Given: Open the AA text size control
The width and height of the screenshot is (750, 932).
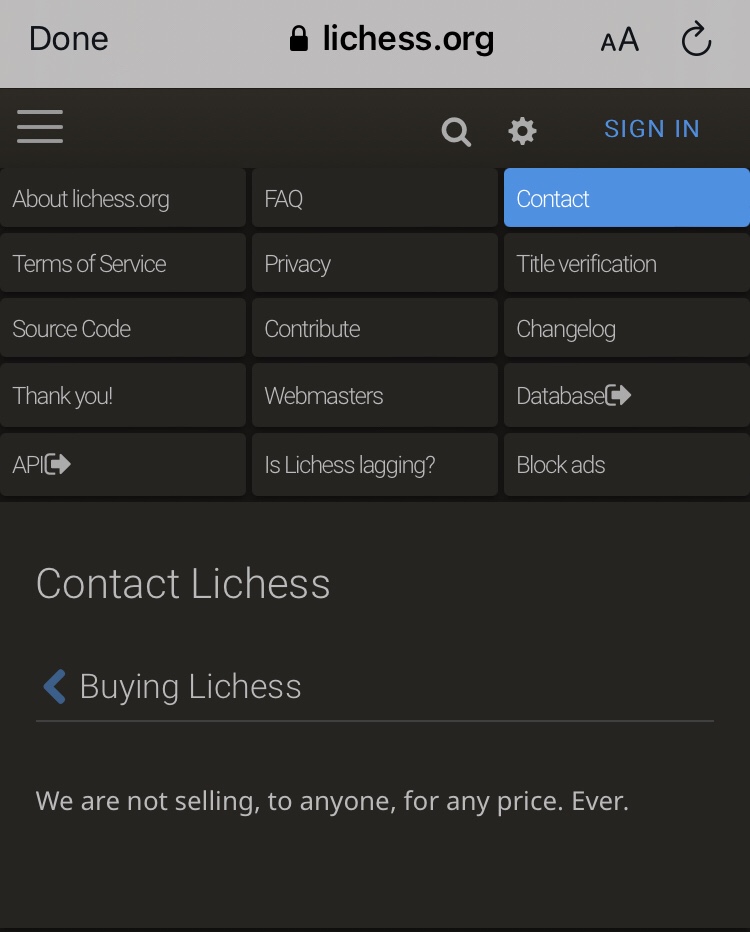Looking at the screenshot, I should (x=619, y=40).
